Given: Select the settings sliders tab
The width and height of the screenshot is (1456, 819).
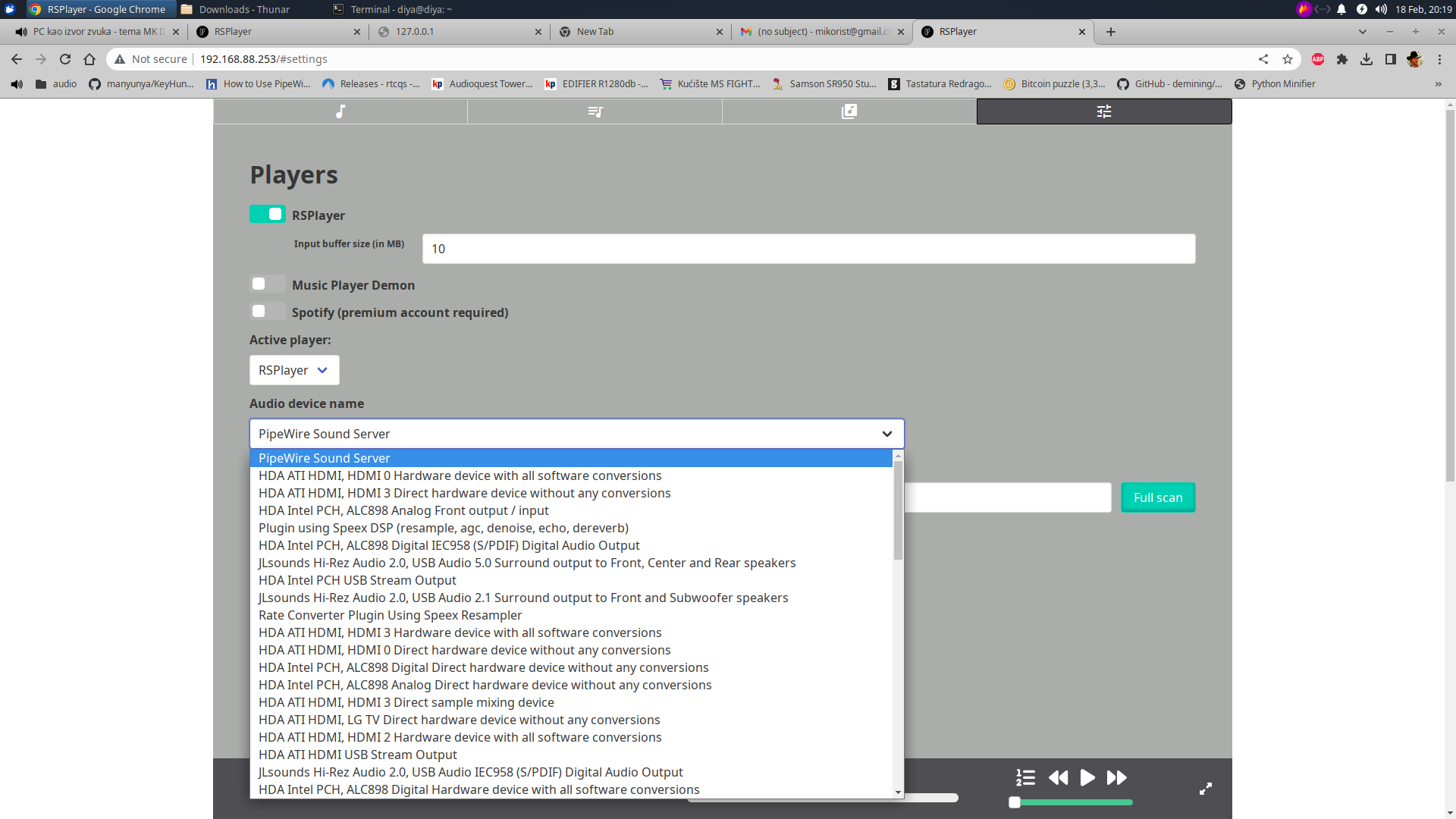Looking at the screenshot, I should coord(1104,111).
